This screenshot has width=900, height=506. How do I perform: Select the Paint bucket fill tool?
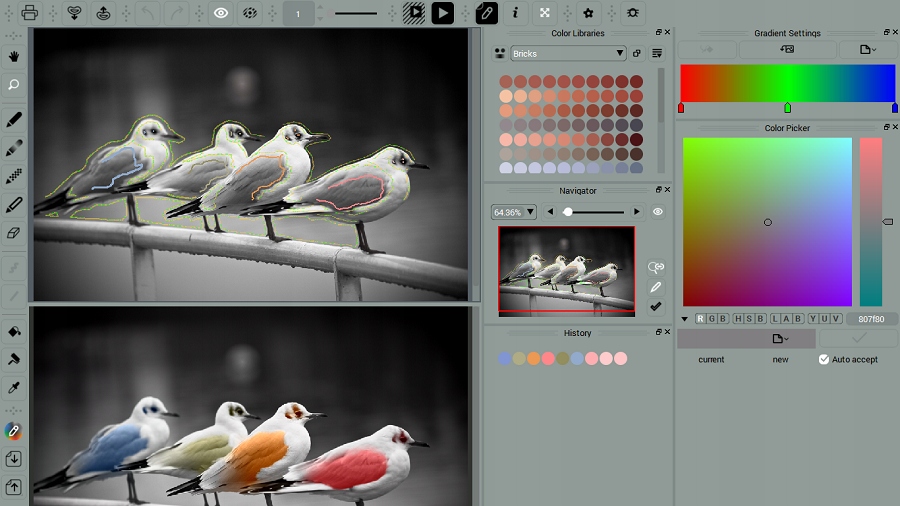click(x=14, y=331)
